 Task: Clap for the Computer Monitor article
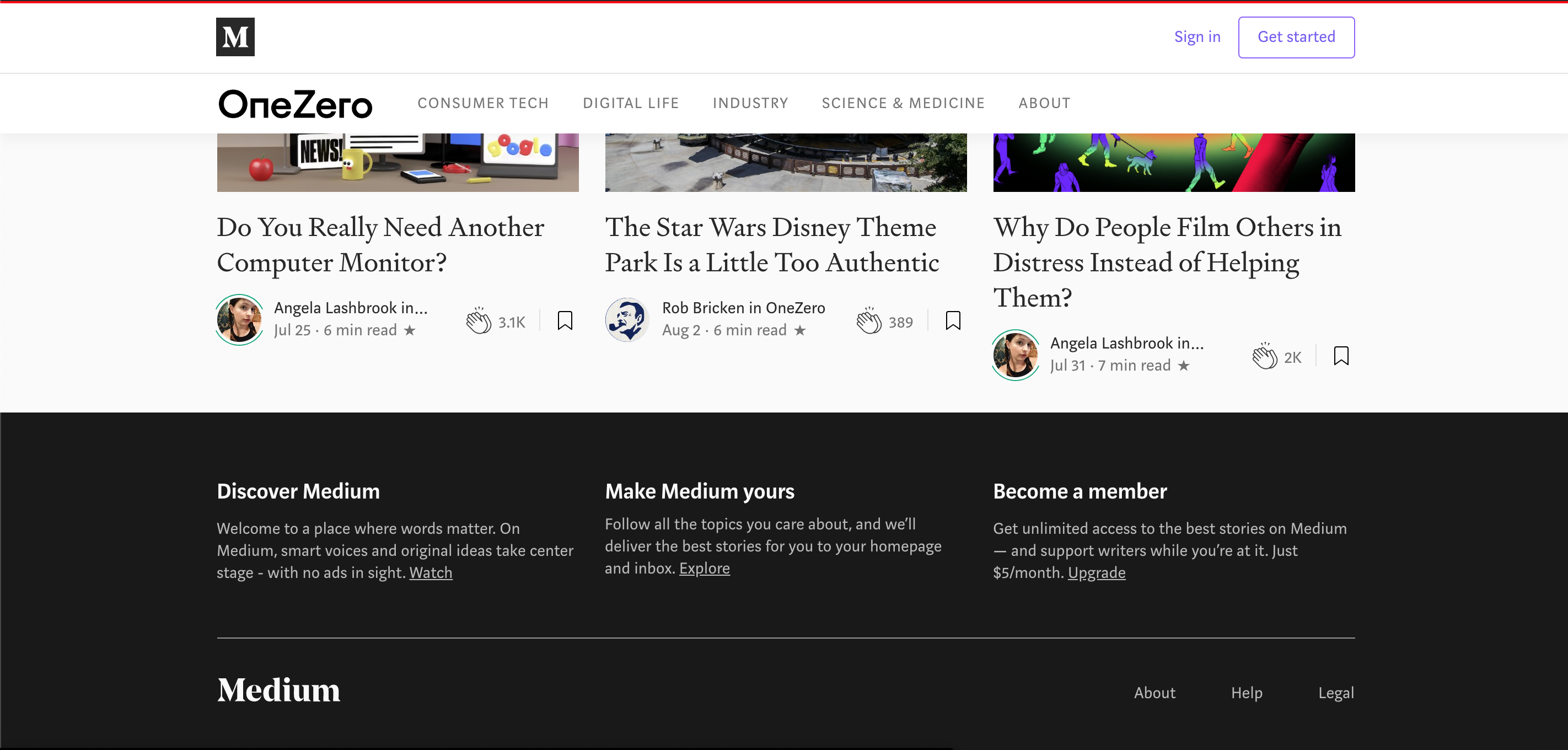[479, 321]
